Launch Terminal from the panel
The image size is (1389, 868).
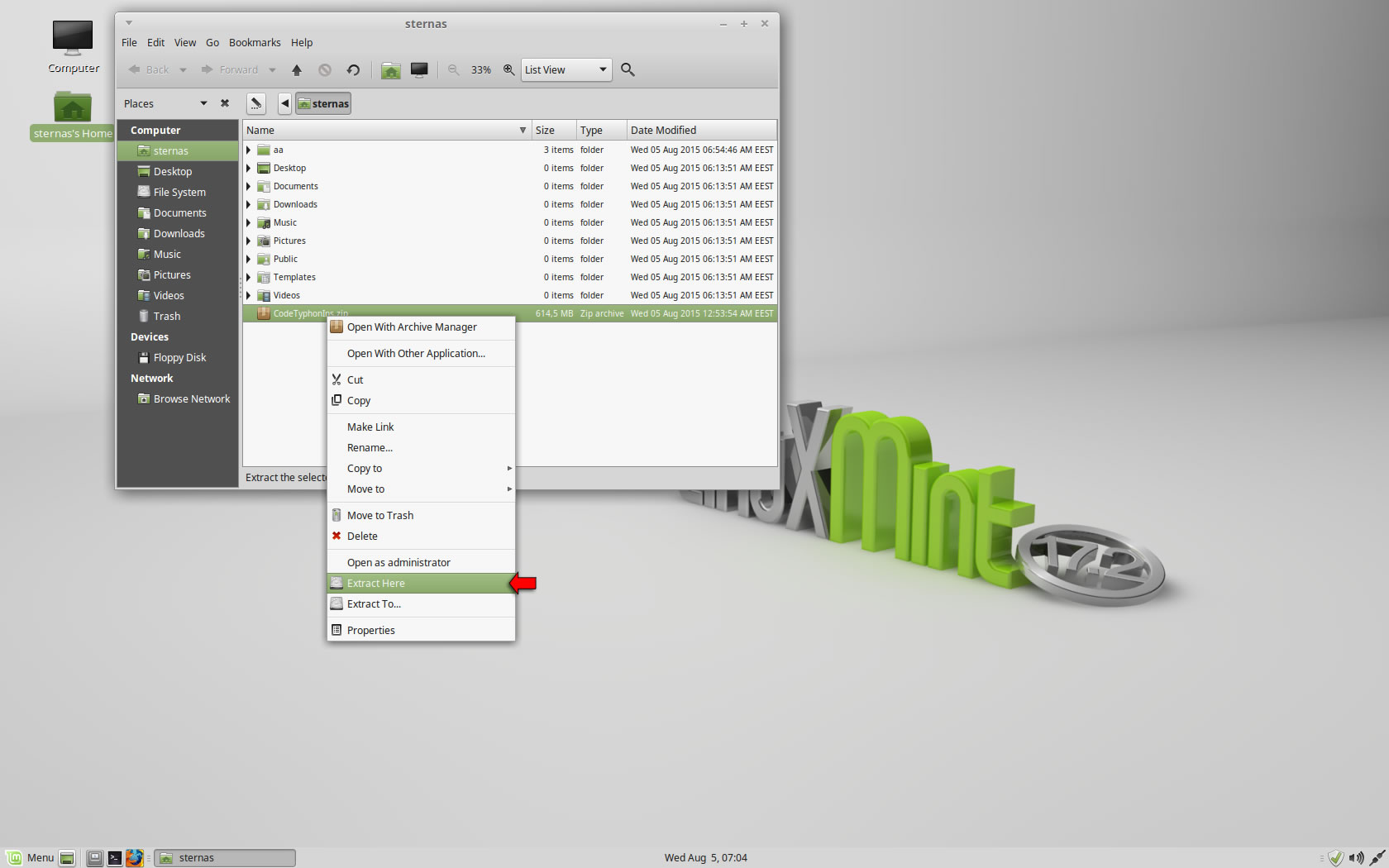pos(115,858)
